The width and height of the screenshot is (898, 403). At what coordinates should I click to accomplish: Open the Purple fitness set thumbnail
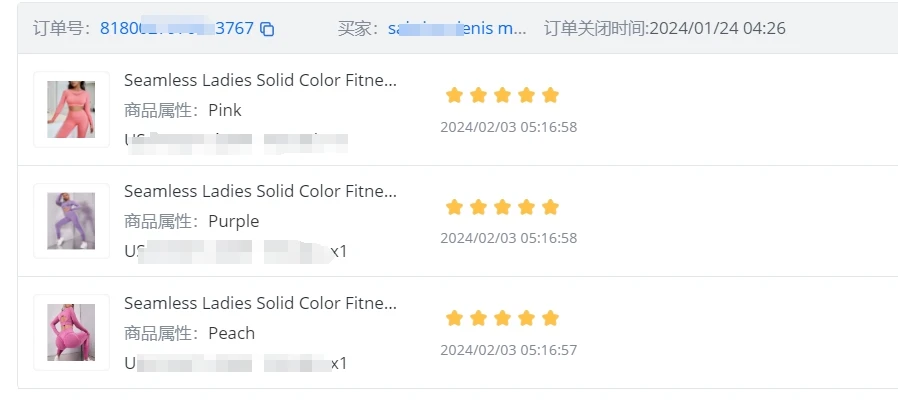[71, 221]
